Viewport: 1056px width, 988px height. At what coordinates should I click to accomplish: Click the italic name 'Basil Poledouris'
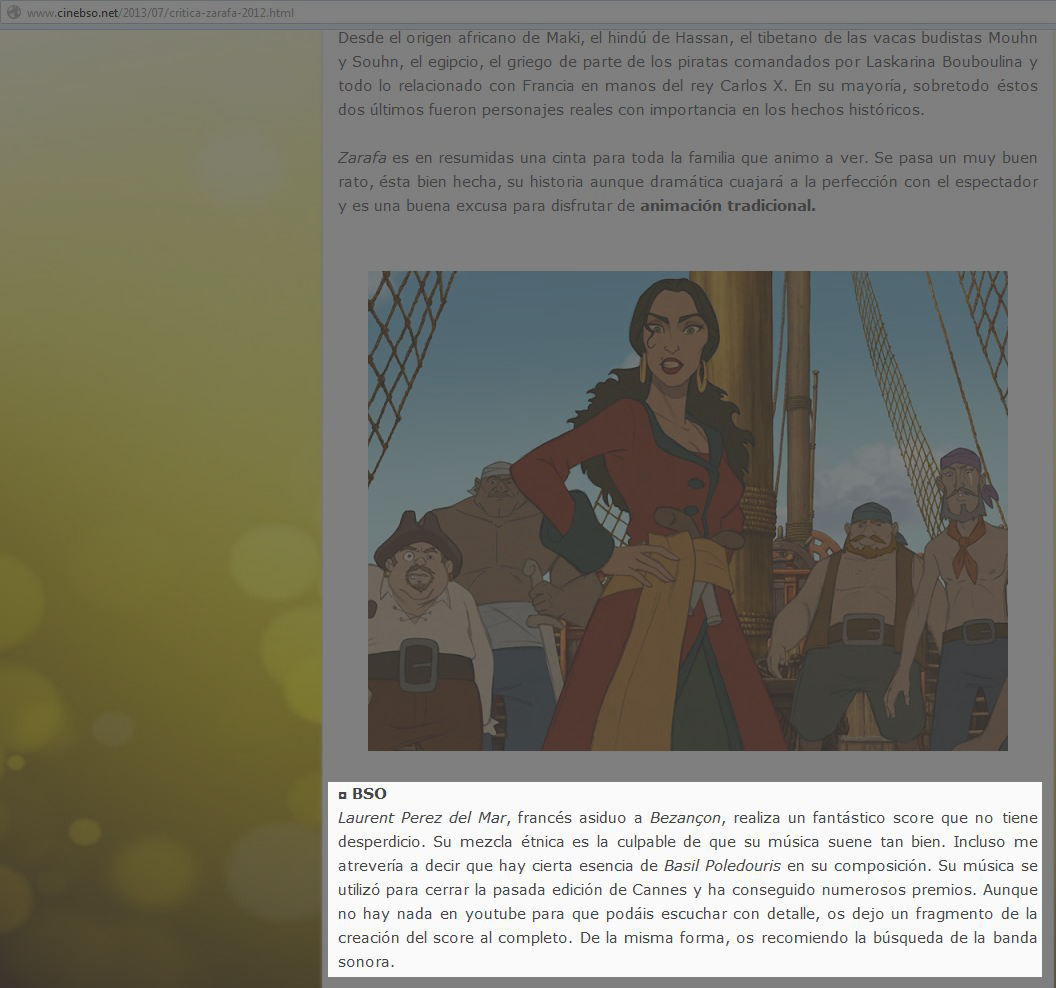click(723, 865)
